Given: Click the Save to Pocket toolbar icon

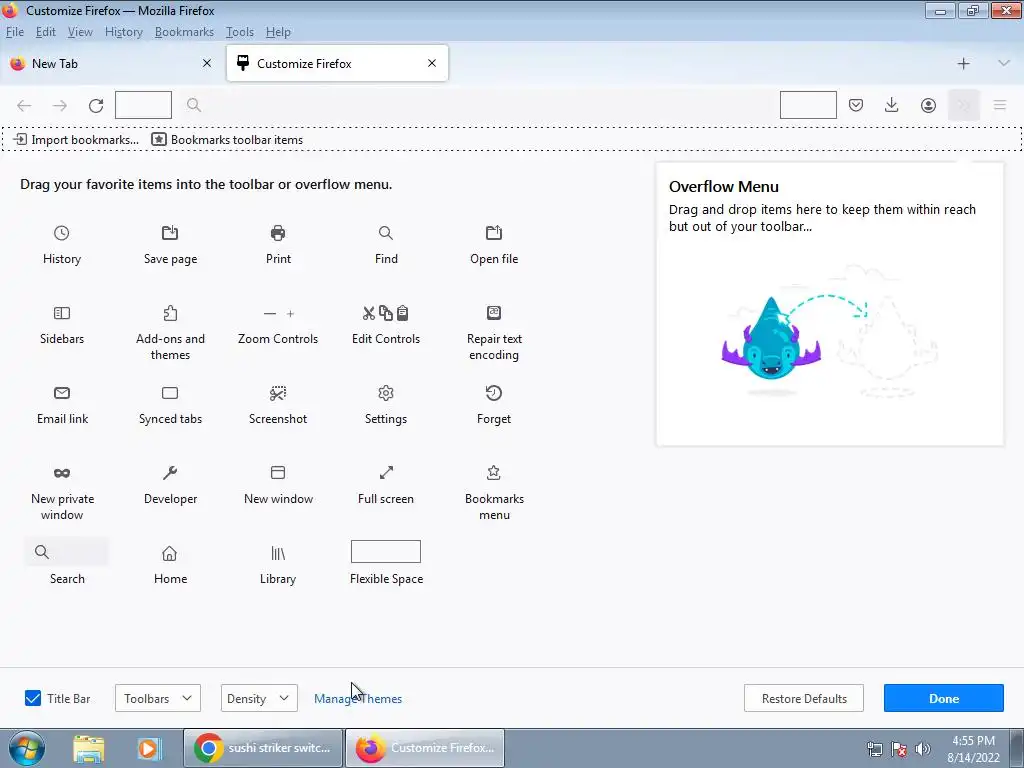Looking at the screenshot, I should pyautogui.click(x=856, y=105).
